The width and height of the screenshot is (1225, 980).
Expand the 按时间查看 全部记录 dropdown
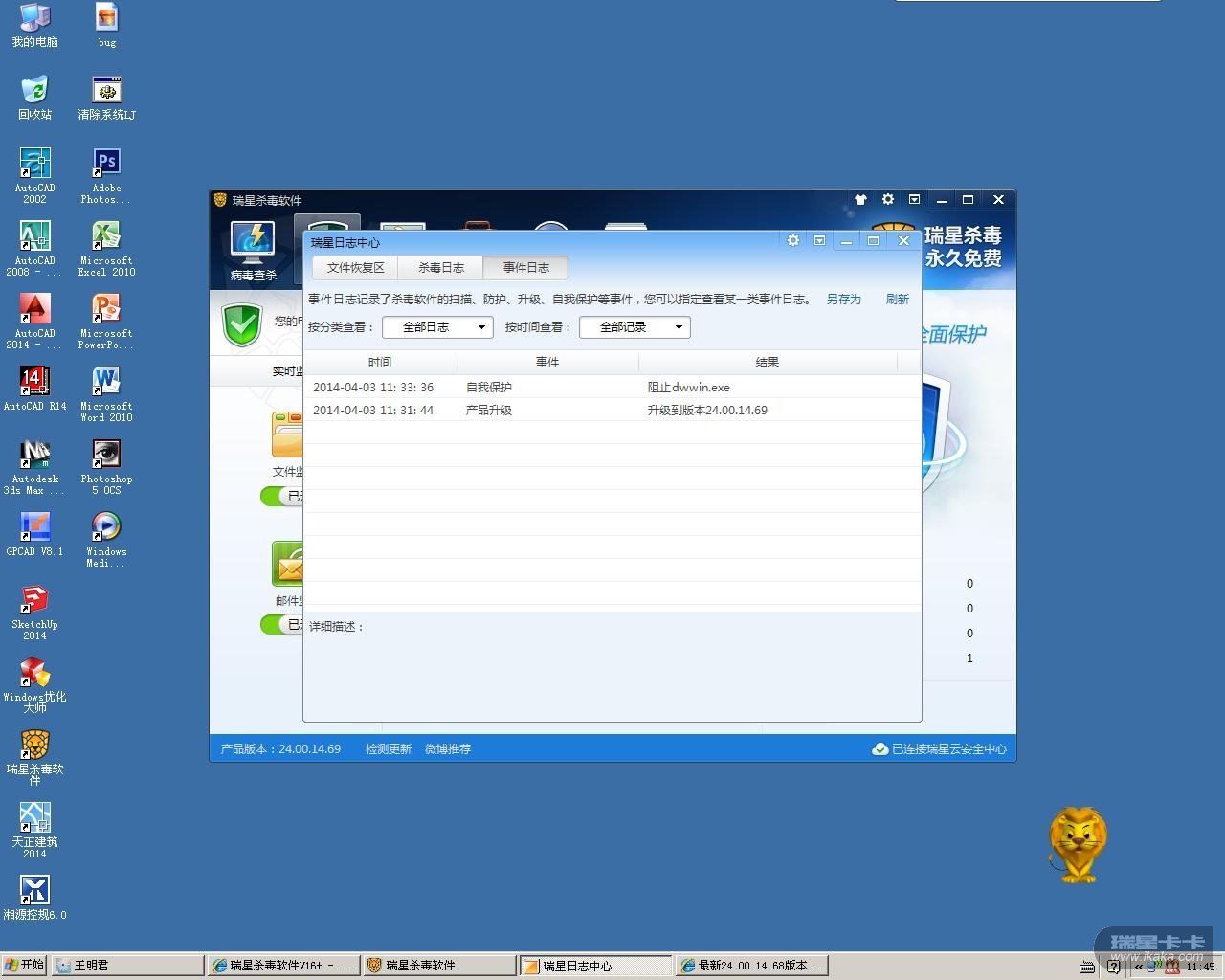[635, 327]
